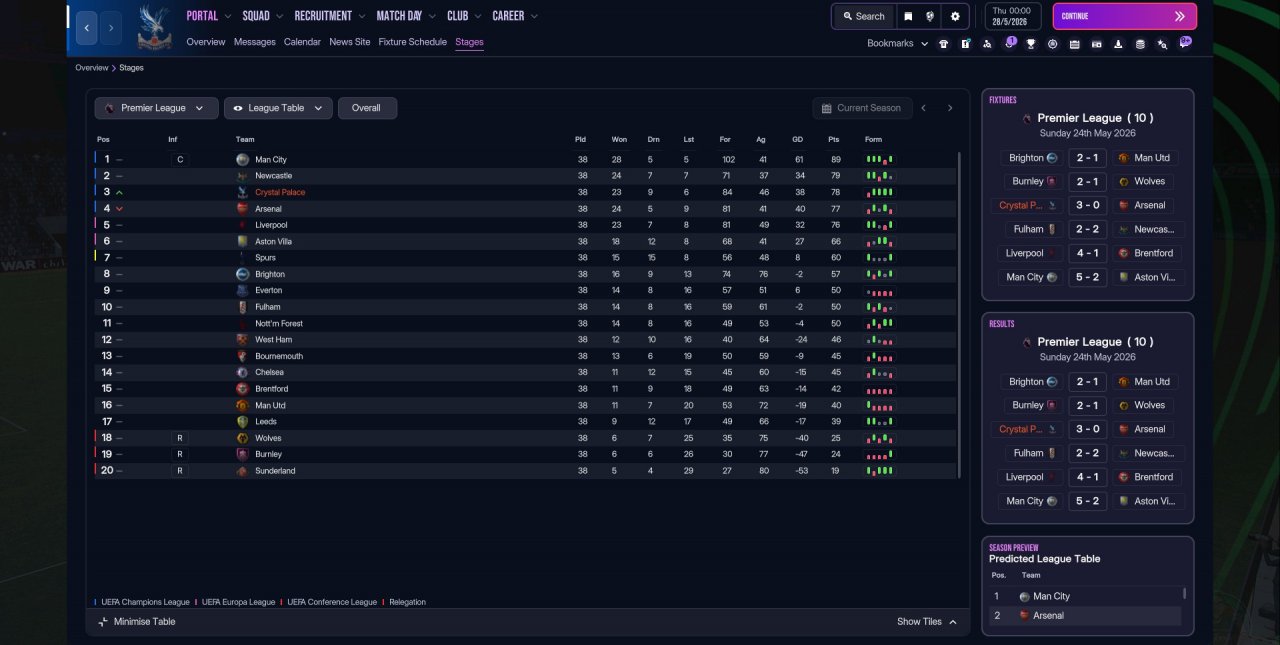Screen dimensions: 1280x645
Task: Expand the Match Day menu chevron
Action: (x=432, y=16)
